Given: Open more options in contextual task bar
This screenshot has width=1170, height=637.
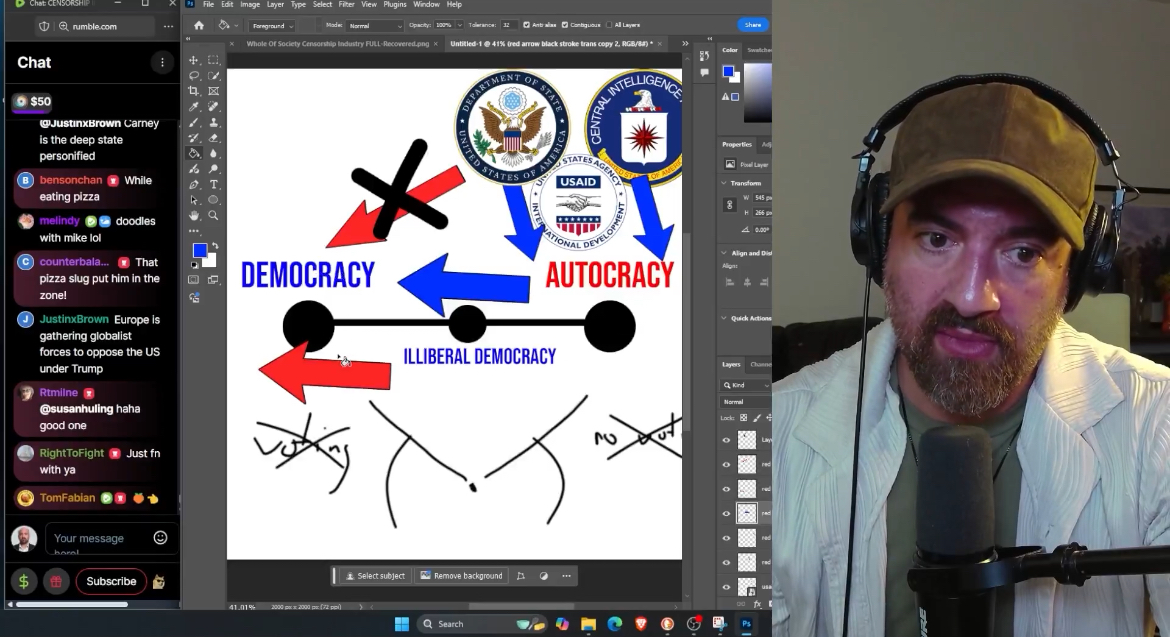Looking at the screenshot, I should point(566,576).
